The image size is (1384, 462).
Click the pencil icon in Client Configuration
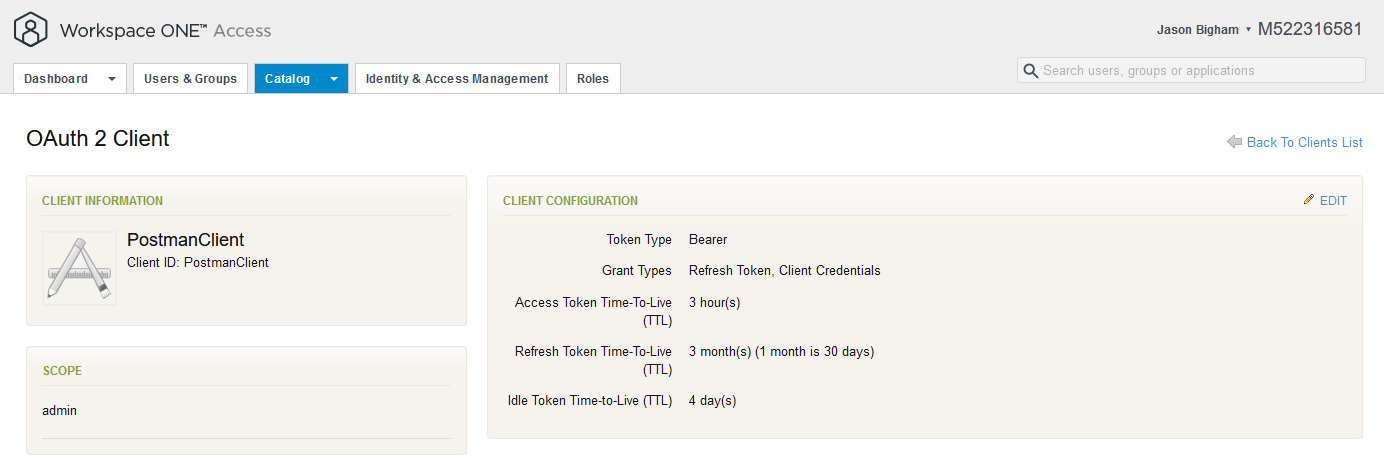[x=1309, y=200]
